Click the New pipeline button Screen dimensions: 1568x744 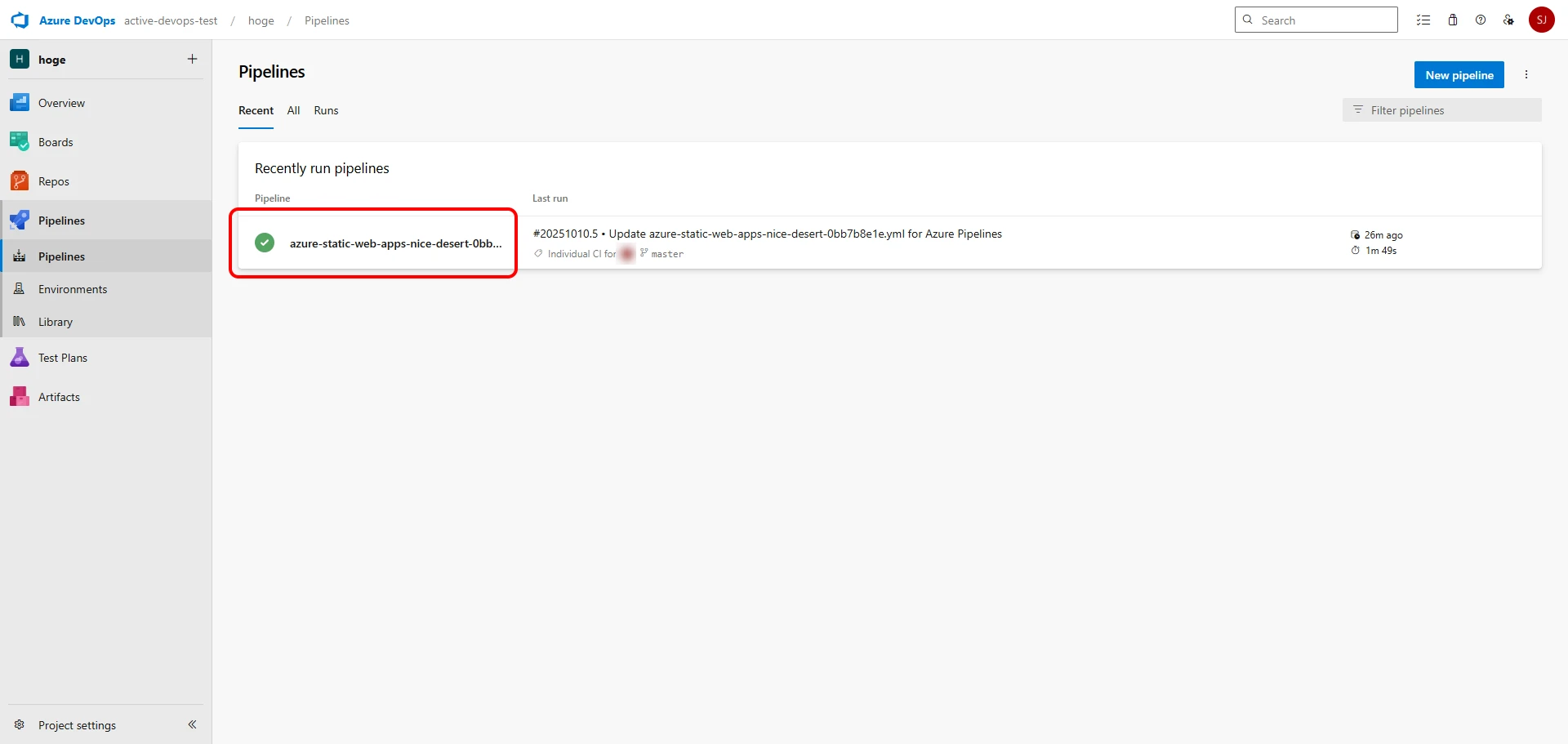coord(1459,75)
